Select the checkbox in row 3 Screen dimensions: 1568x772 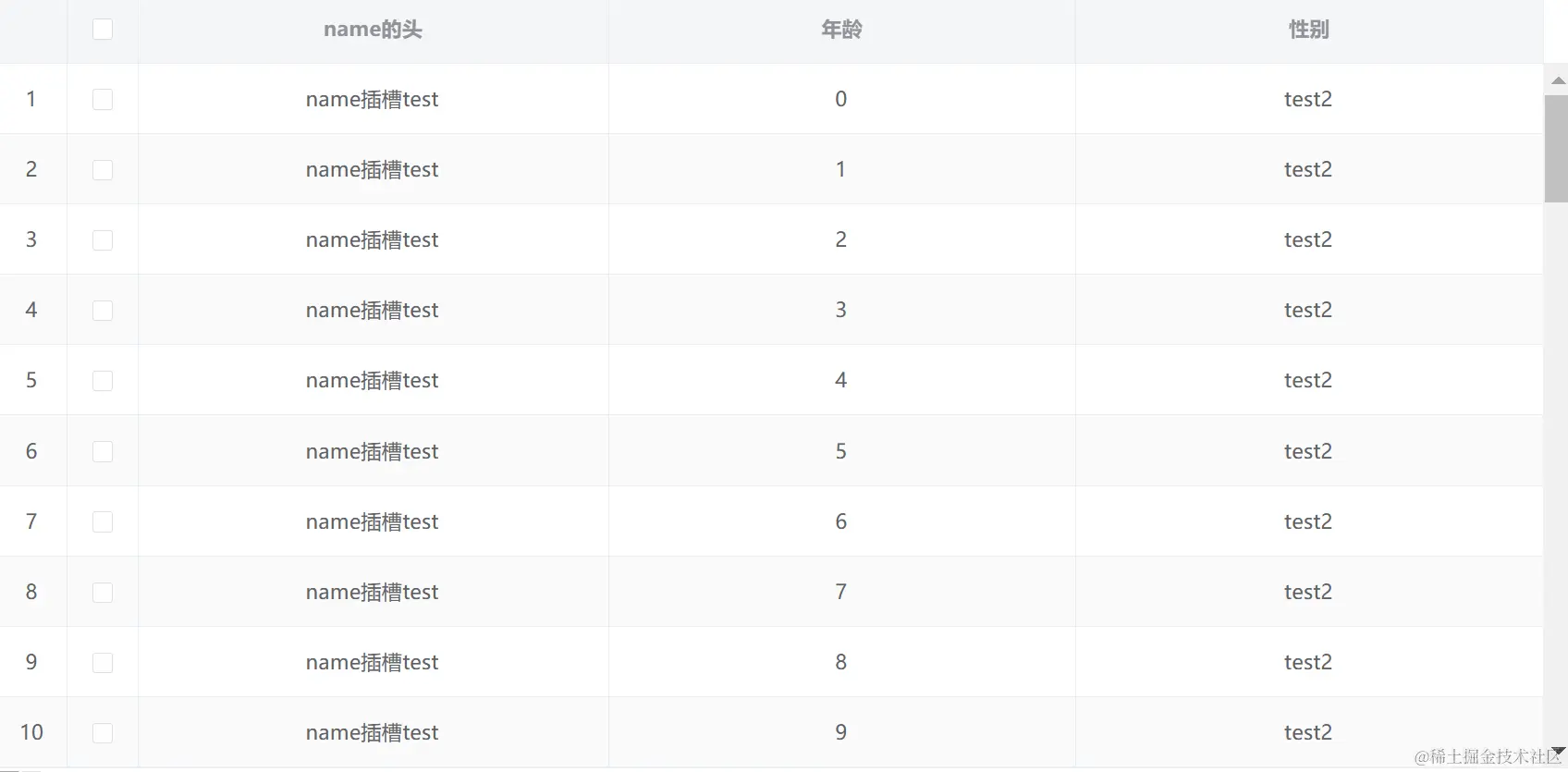pyautogui.click(x=103, y=240)
